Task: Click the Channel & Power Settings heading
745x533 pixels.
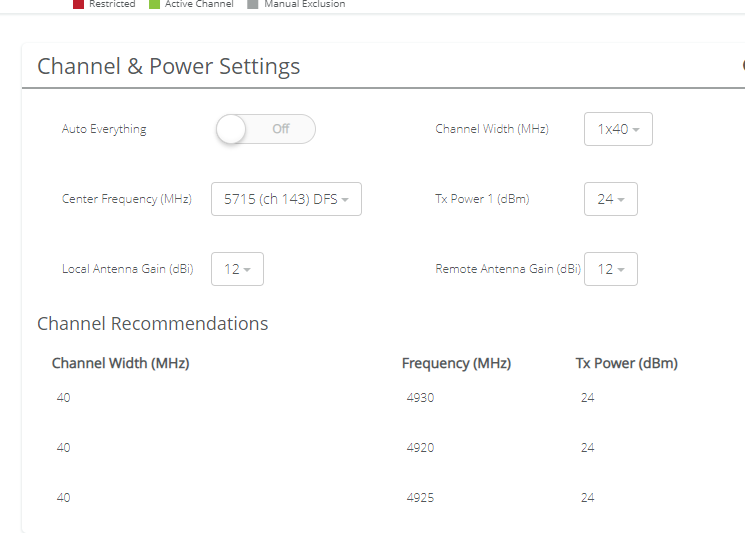Action: point(168,67)
